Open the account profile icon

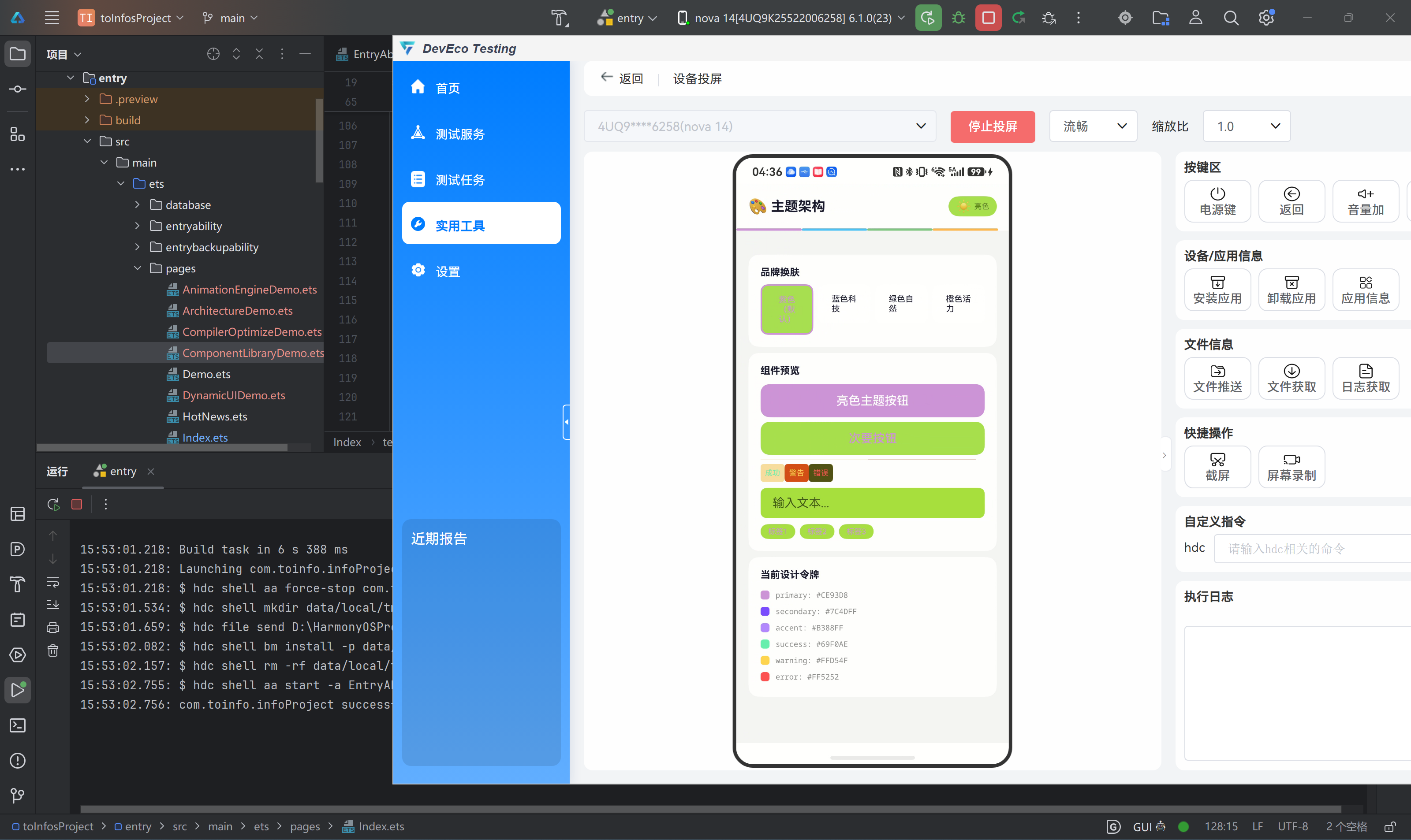(1195, 18)
